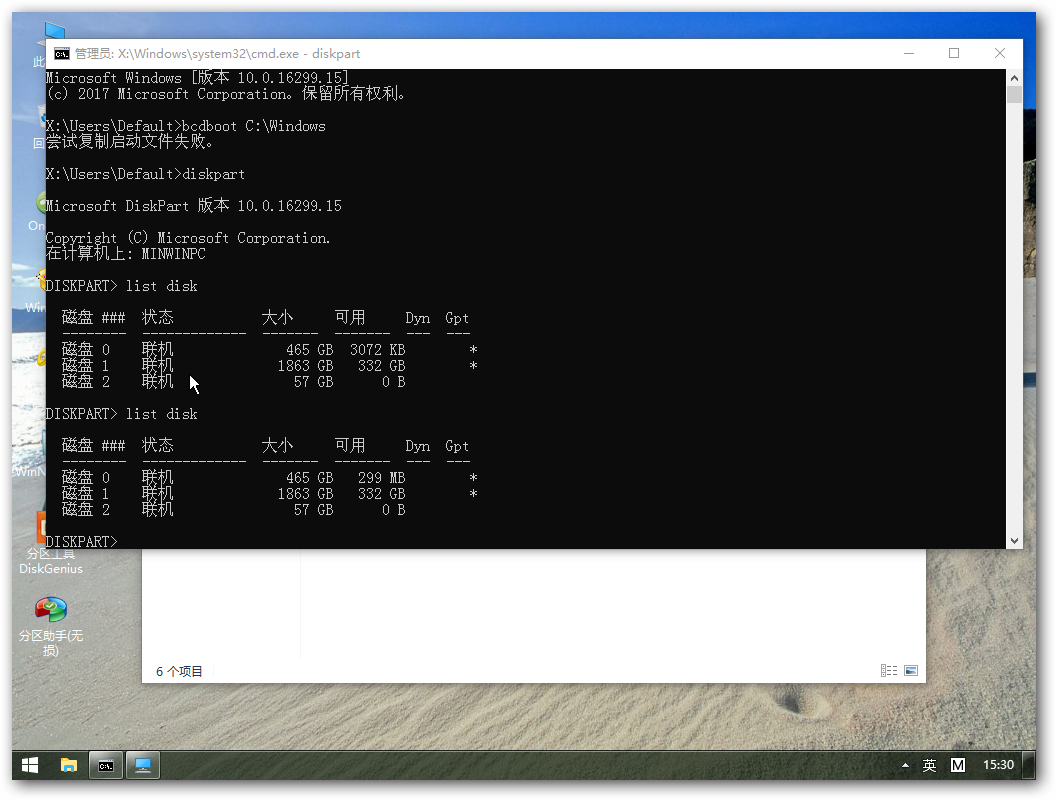Open File Explorer from the taskbar
The height and width of the screenshot is (800, 1056).
coord(68,765)
